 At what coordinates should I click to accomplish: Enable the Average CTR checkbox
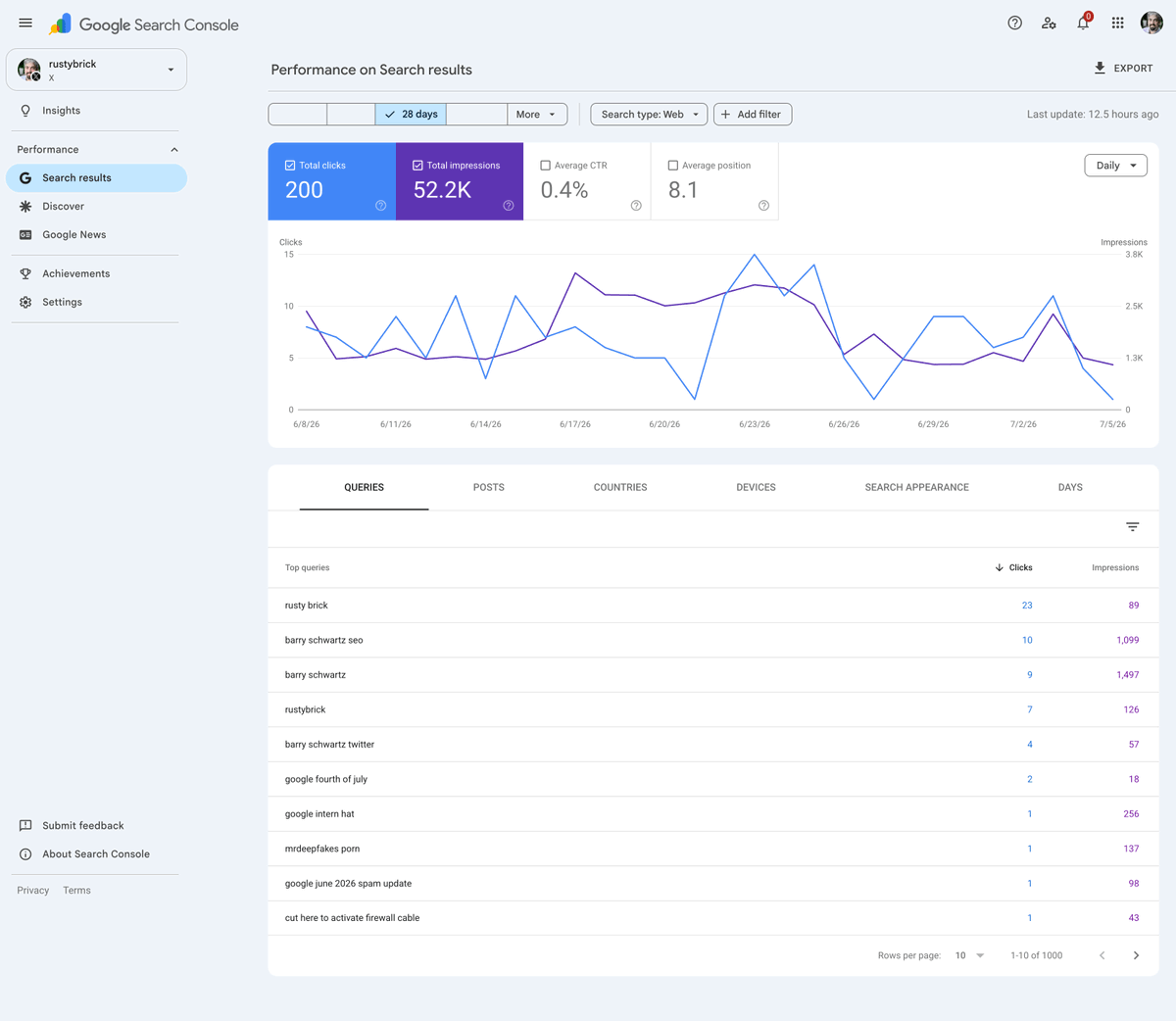[546, 166]
